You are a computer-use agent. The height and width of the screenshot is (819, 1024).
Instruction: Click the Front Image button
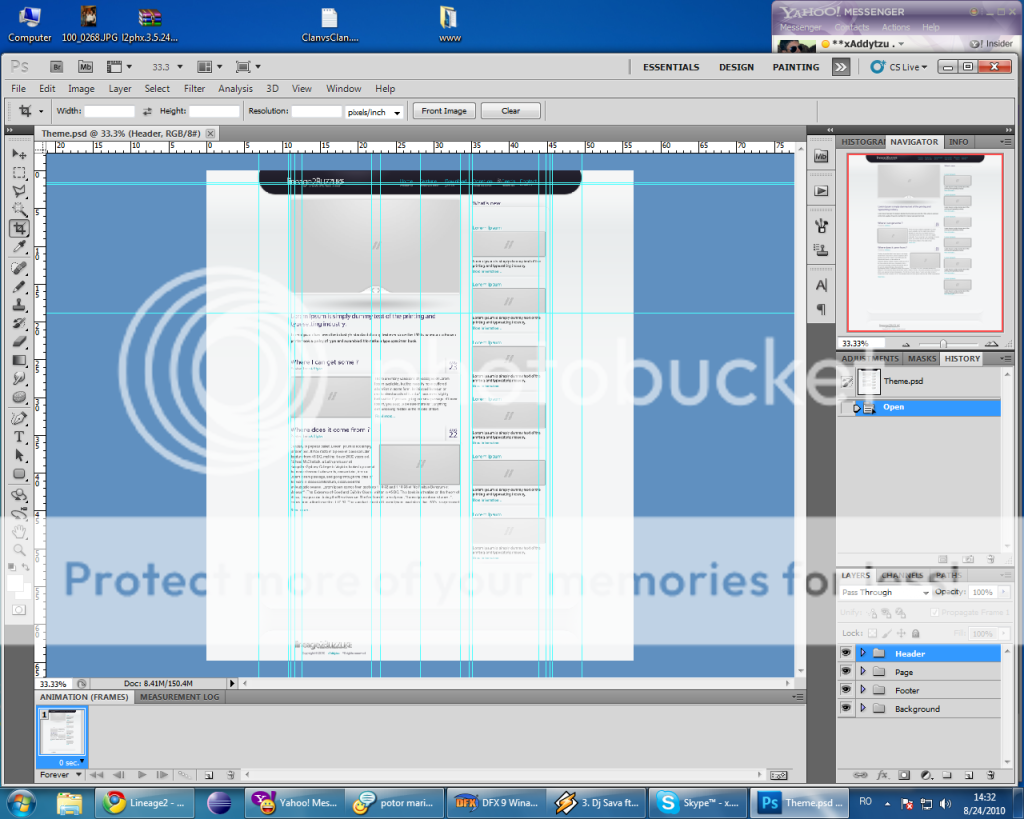[x=443, y=111]
